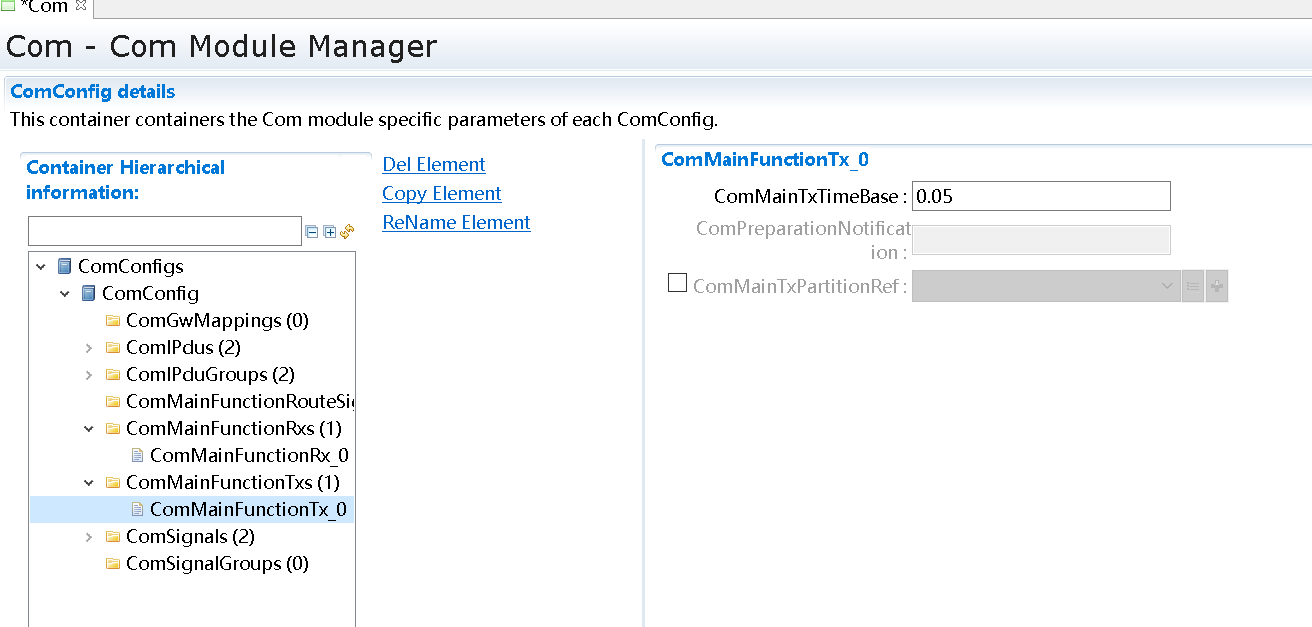Click the add plus icon beside ComMainTxPartitionRef

[1216, 286]
